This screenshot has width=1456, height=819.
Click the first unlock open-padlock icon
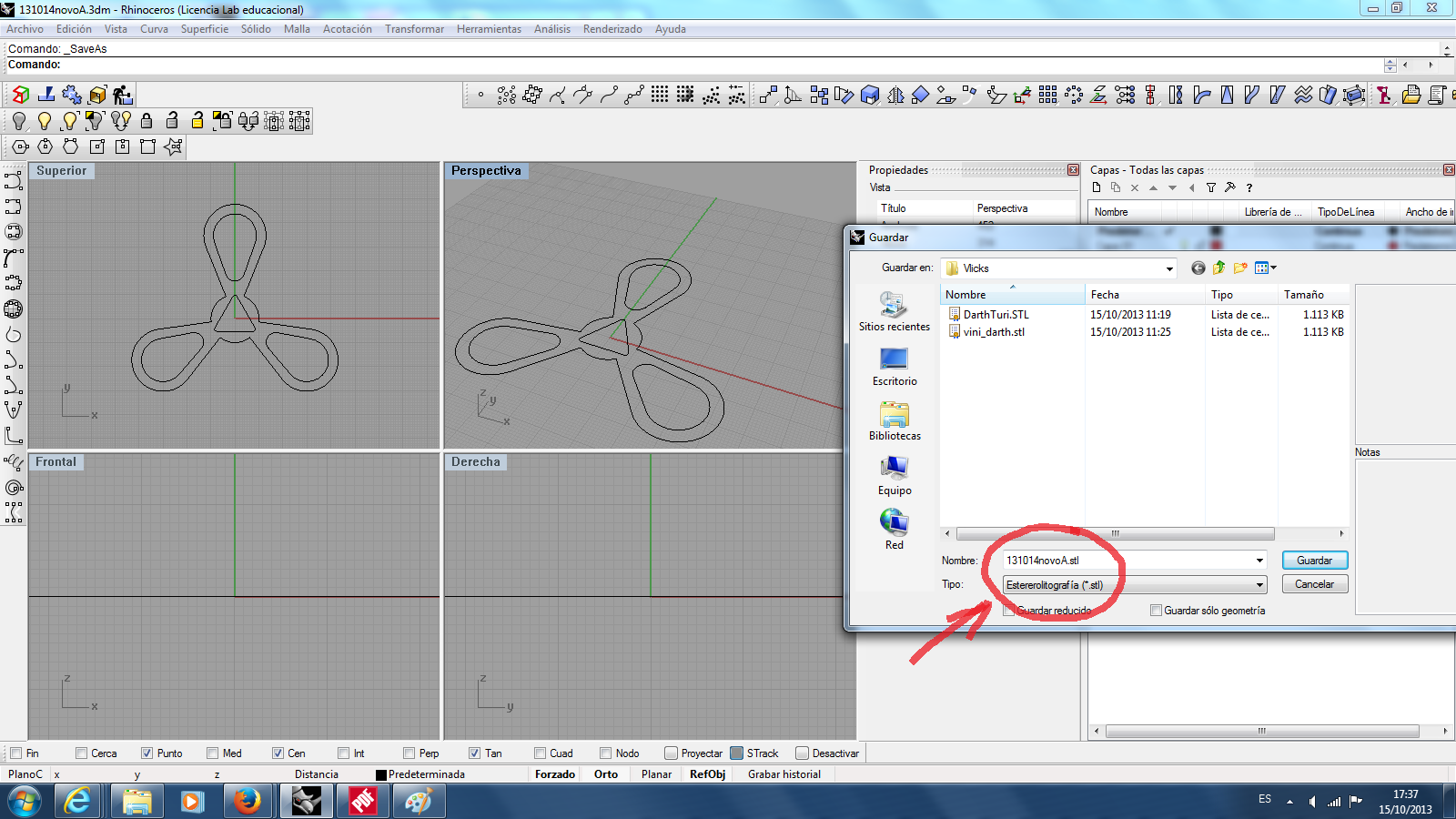[x=172, y=121]
